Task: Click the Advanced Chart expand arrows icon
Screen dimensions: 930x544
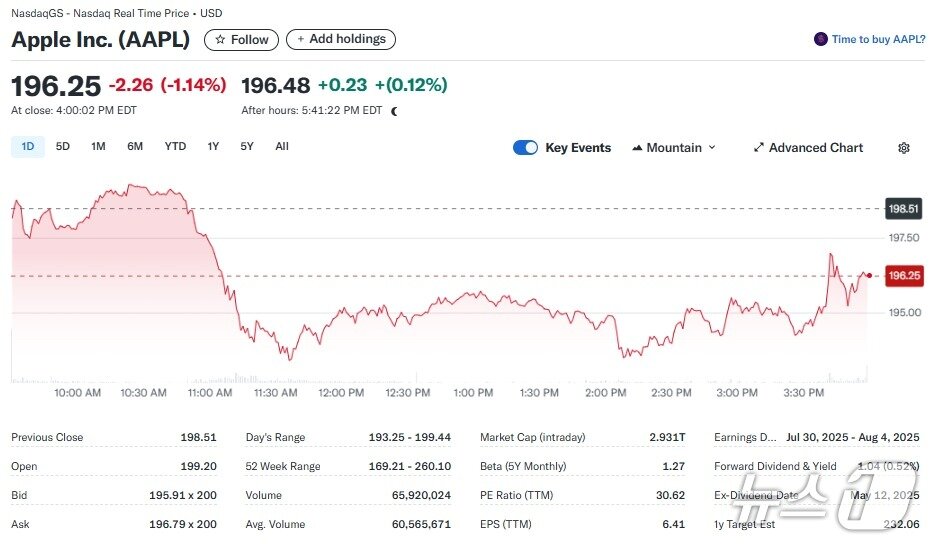Action: coord(758,148)
